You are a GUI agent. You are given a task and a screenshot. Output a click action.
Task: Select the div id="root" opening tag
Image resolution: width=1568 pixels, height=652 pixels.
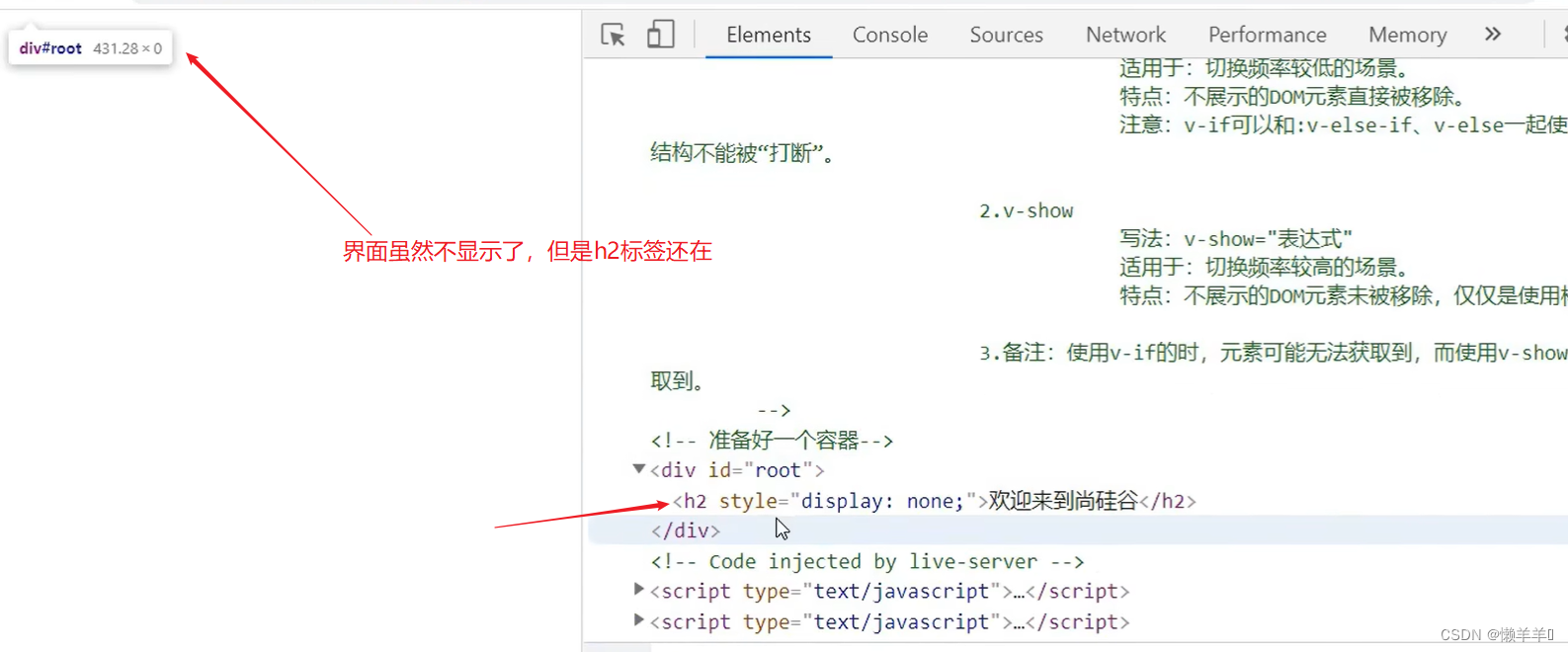pyautogui.click(x=737, y=470)
